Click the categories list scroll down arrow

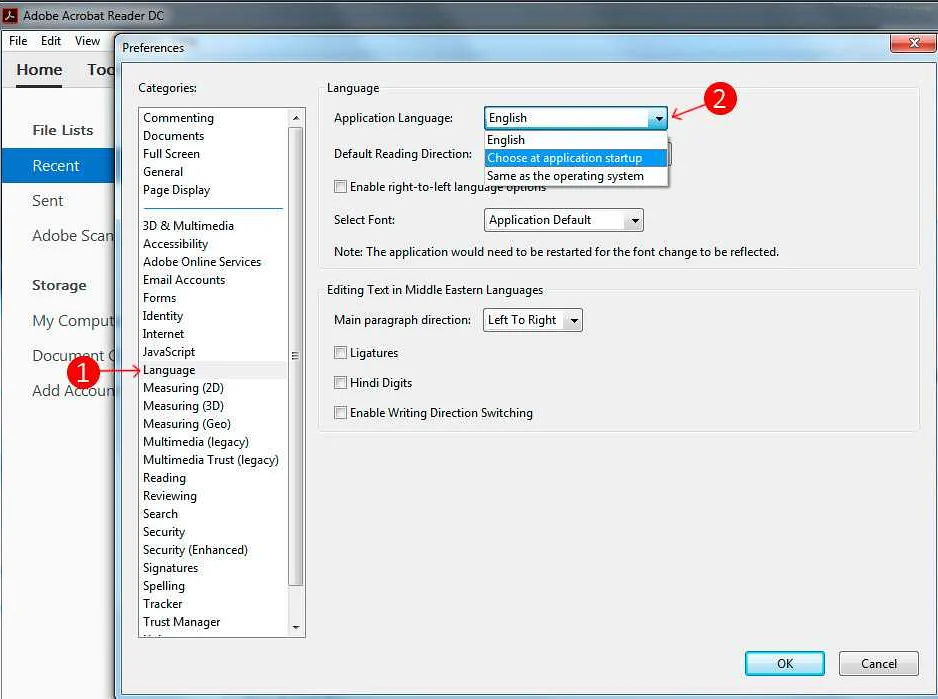point(295,627)
